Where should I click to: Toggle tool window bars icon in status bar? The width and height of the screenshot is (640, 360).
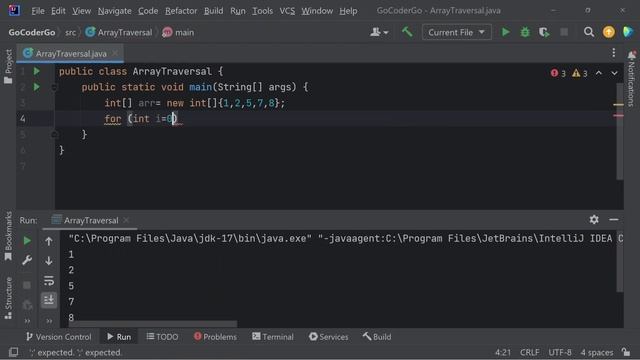click(x=13, y=352)
